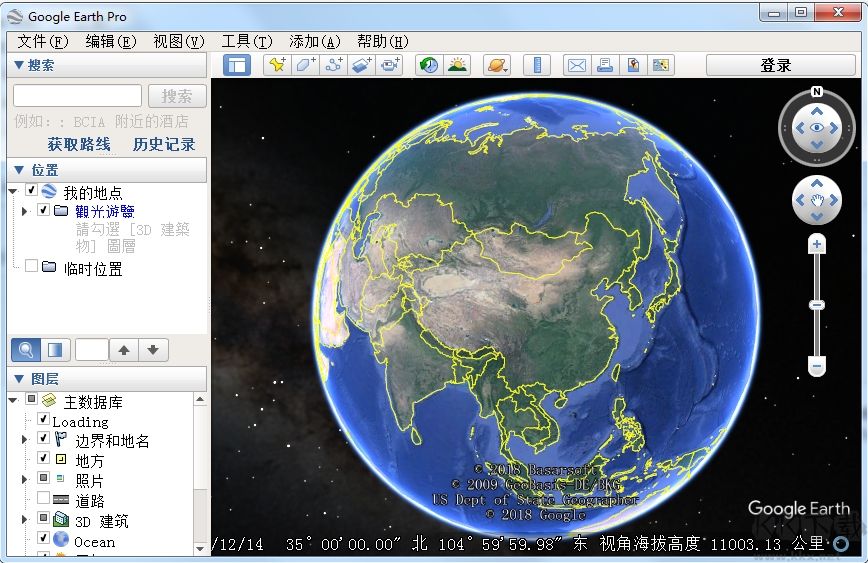This screenshot has width=868, height=563.
Task: Expand the 边界和地名 layer tree
Action: coord(24,439)
